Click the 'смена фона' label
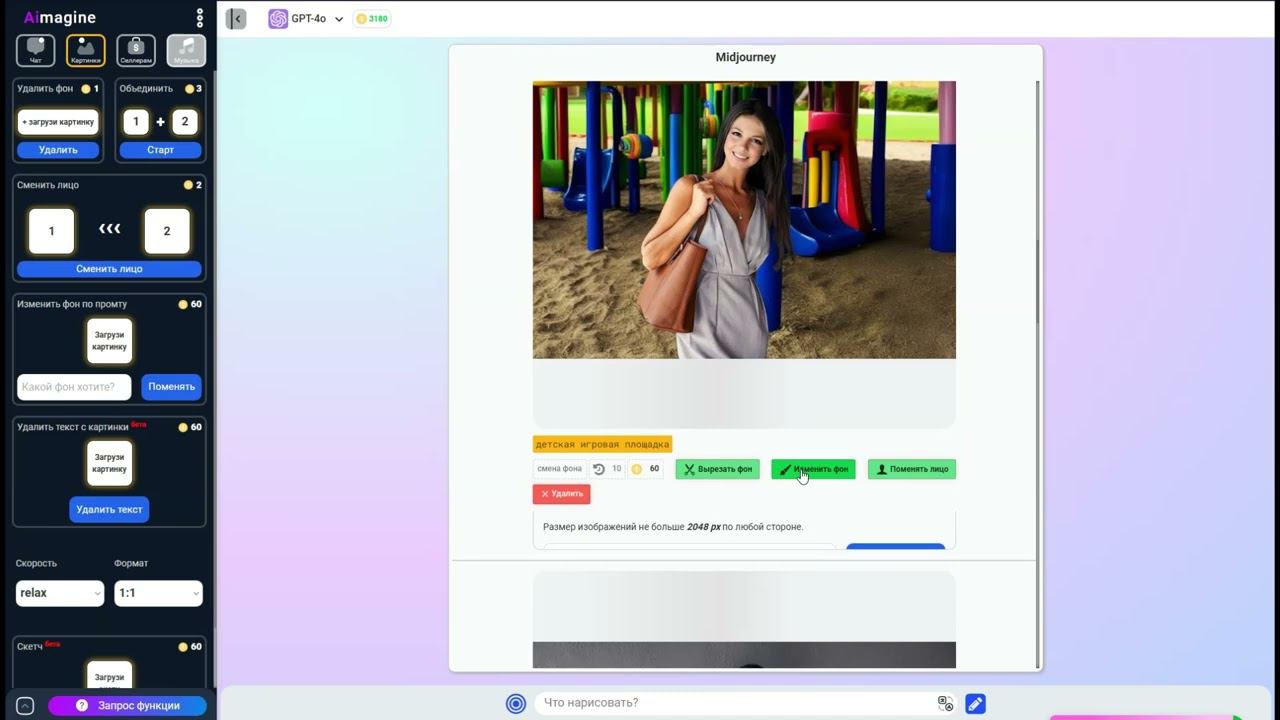Viewport: 1280px width, 720px height. pyautogui.click(x=559, y=469)
